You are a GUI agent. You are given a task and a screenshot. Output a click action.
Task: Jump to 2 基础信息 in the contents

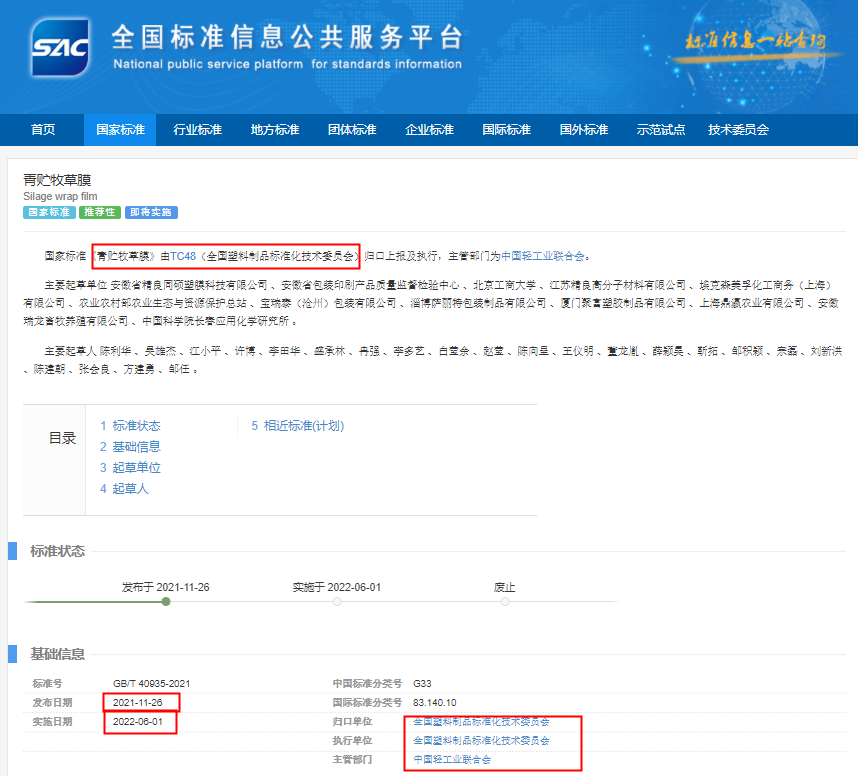[x=130, y=447]
